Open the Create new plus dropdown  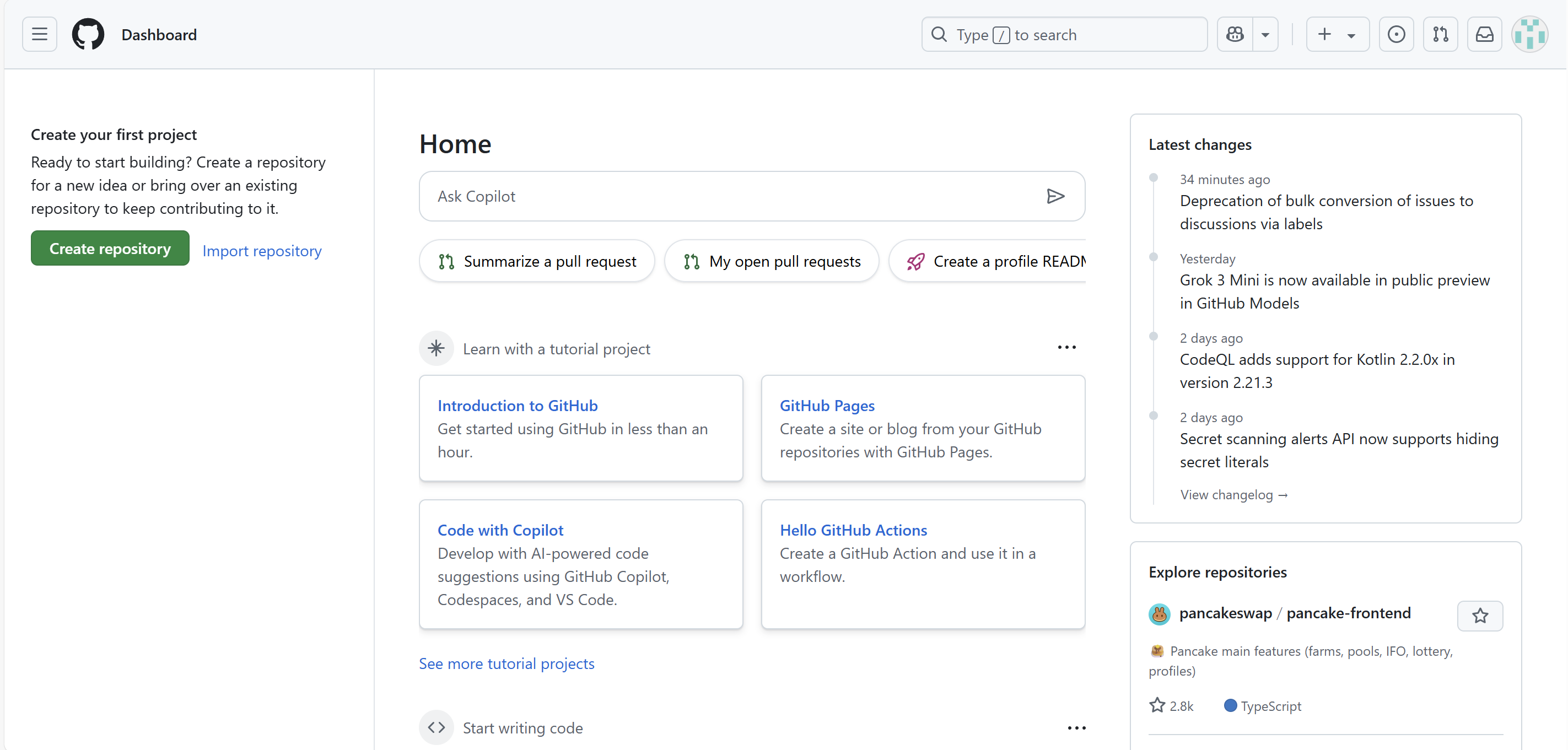(1337, 35)
